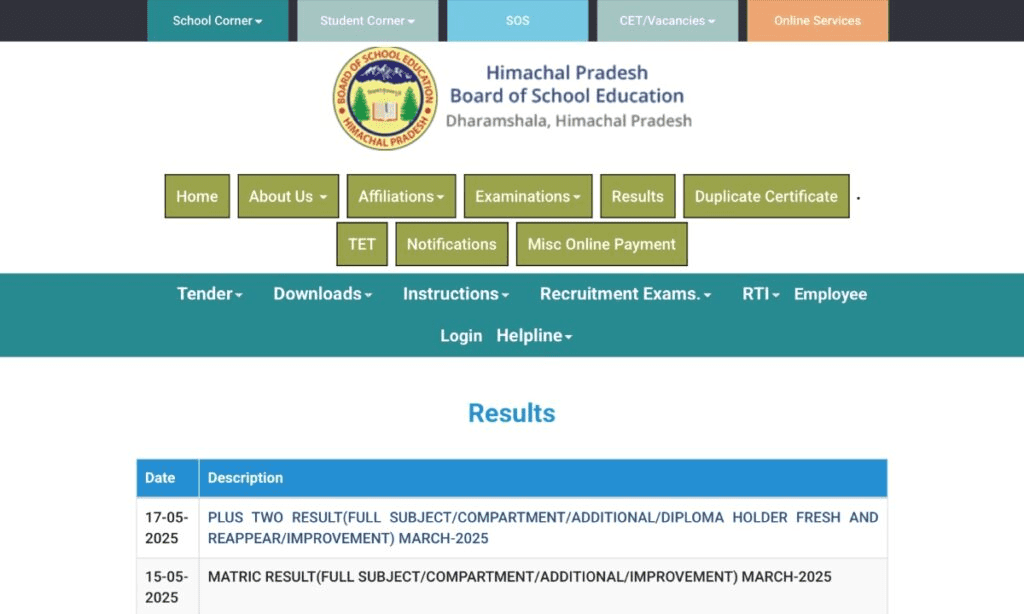
Task: Open the Login link
Action: [x=461, y=336]
